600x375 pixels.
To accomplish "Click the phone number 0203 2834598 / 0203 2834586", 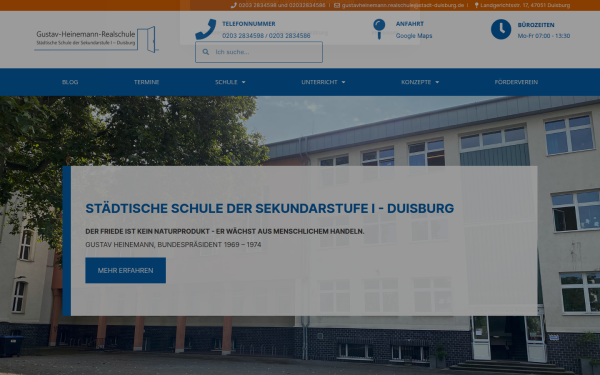I will pos(266,36).
